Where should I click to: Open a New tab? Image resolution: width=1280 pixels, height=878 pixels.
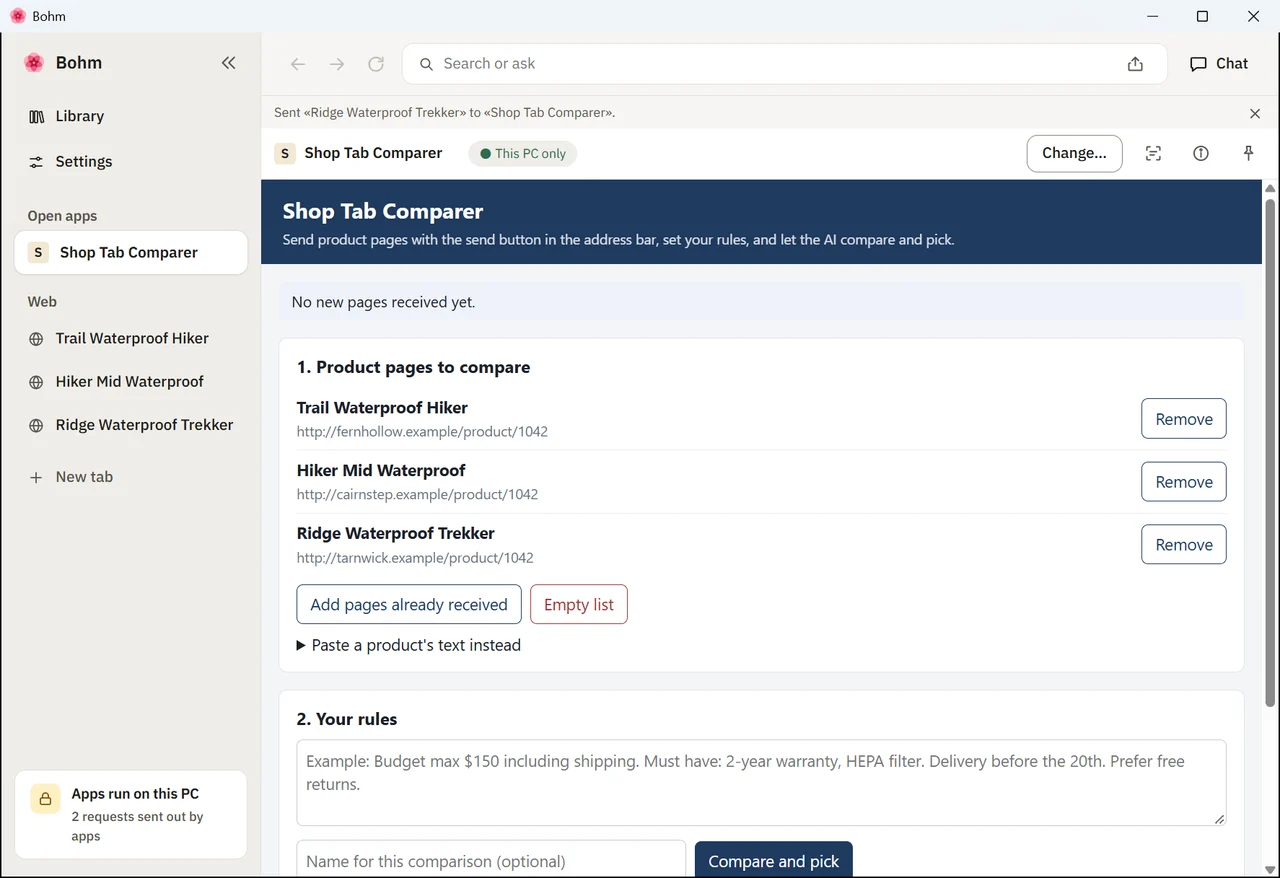pyautogui.click(x=131, y=477)
